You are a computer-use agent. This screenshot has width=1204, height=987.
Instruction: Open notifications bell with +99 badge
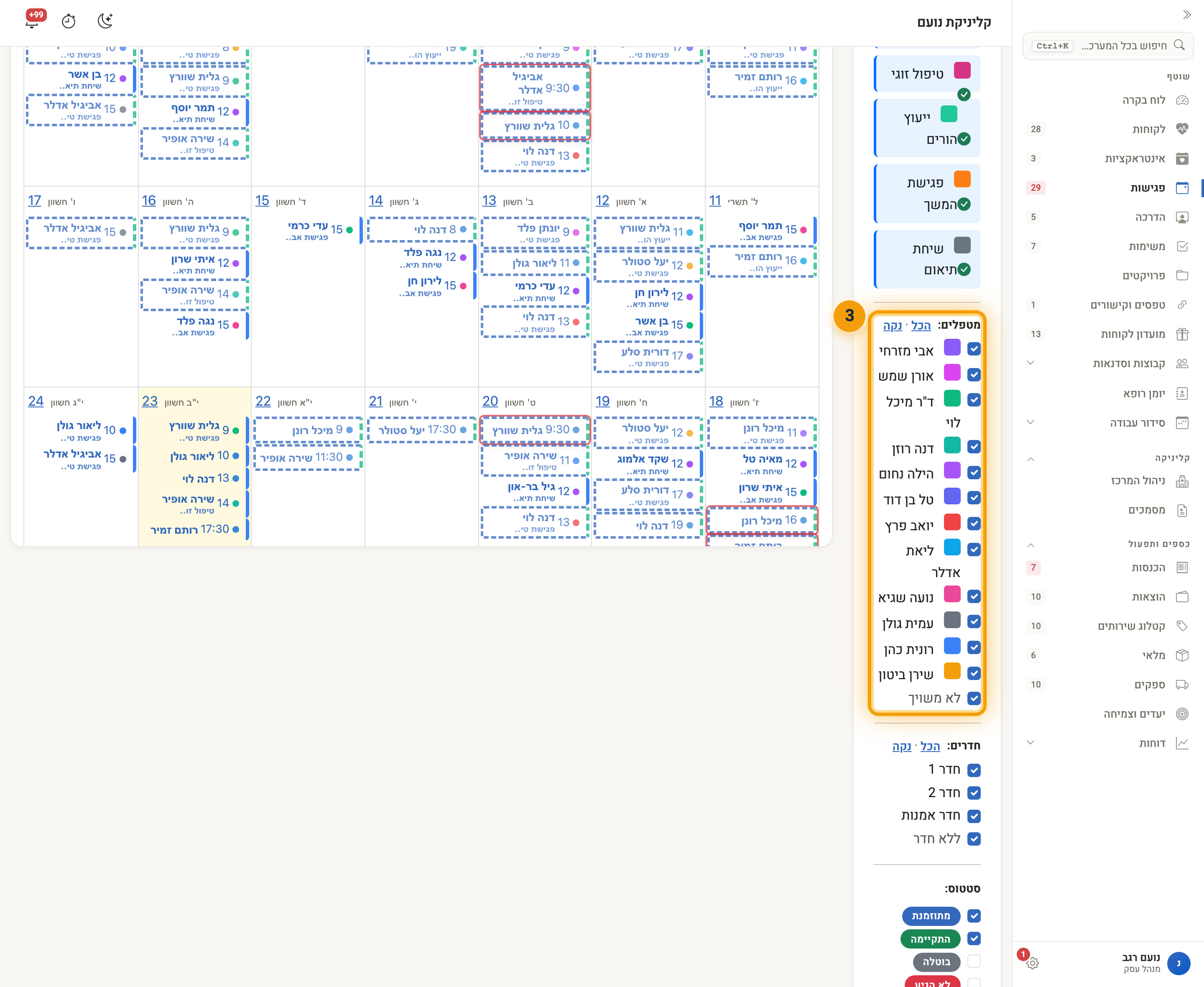pyautogui.click(x=32, y=21)
